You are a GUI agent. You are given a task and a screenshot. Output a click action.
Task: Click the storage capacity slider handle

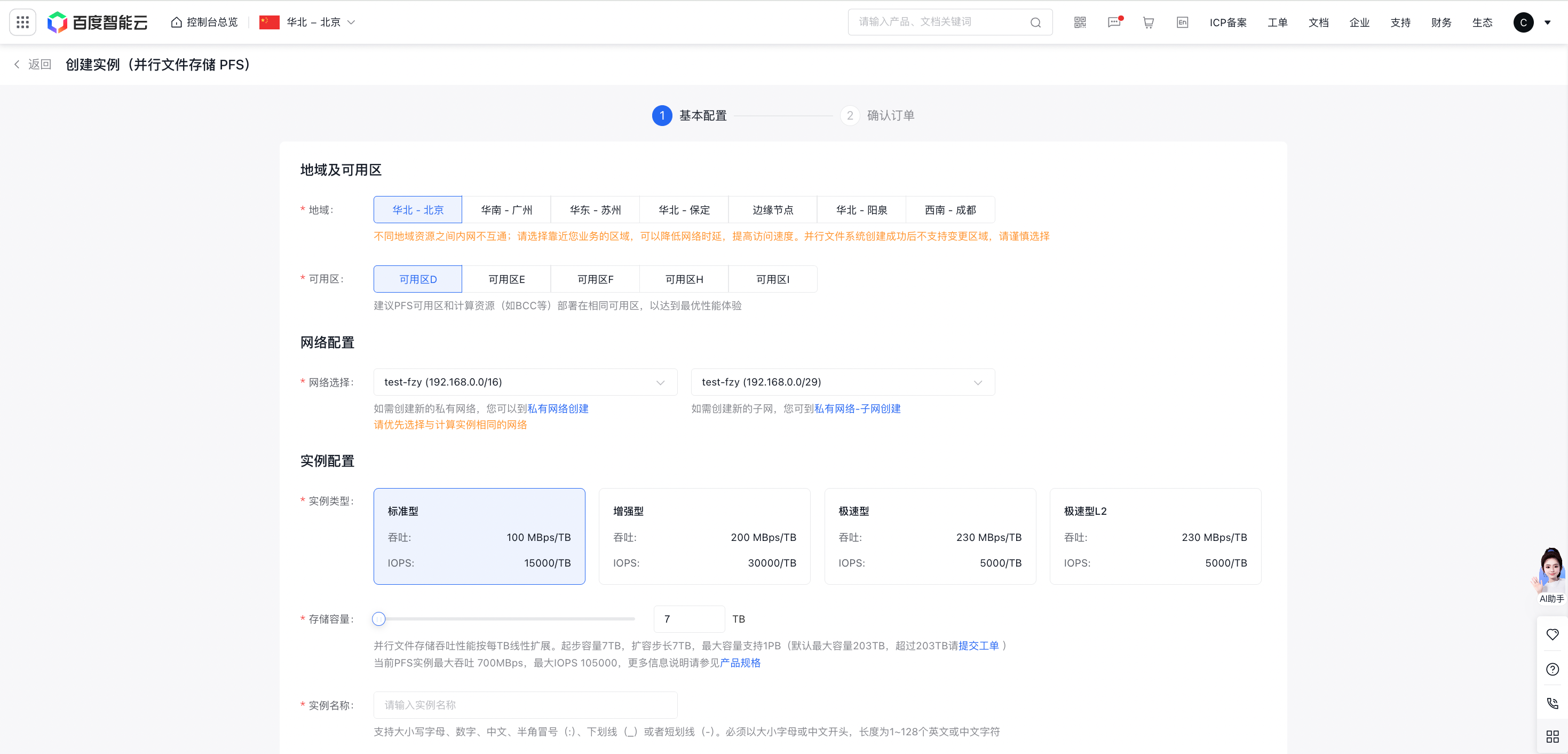click(378, 619)
